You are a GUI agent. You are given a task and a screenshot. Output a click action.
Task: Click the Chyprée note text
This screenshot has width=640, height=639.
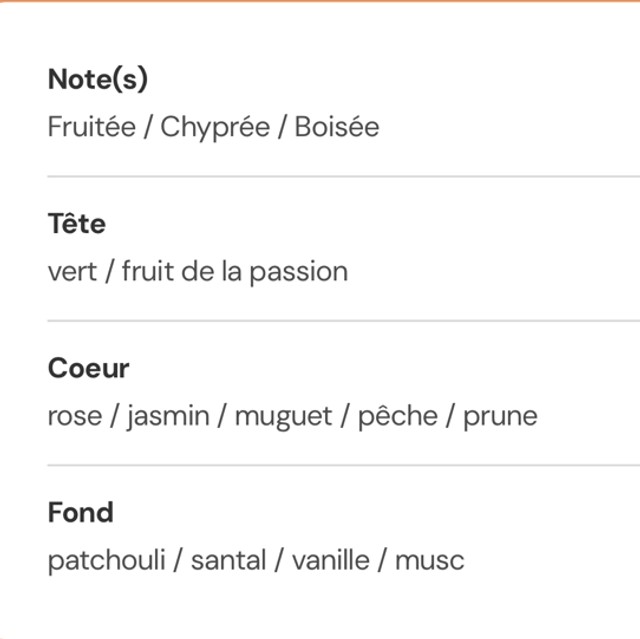(x=217, y=128)
